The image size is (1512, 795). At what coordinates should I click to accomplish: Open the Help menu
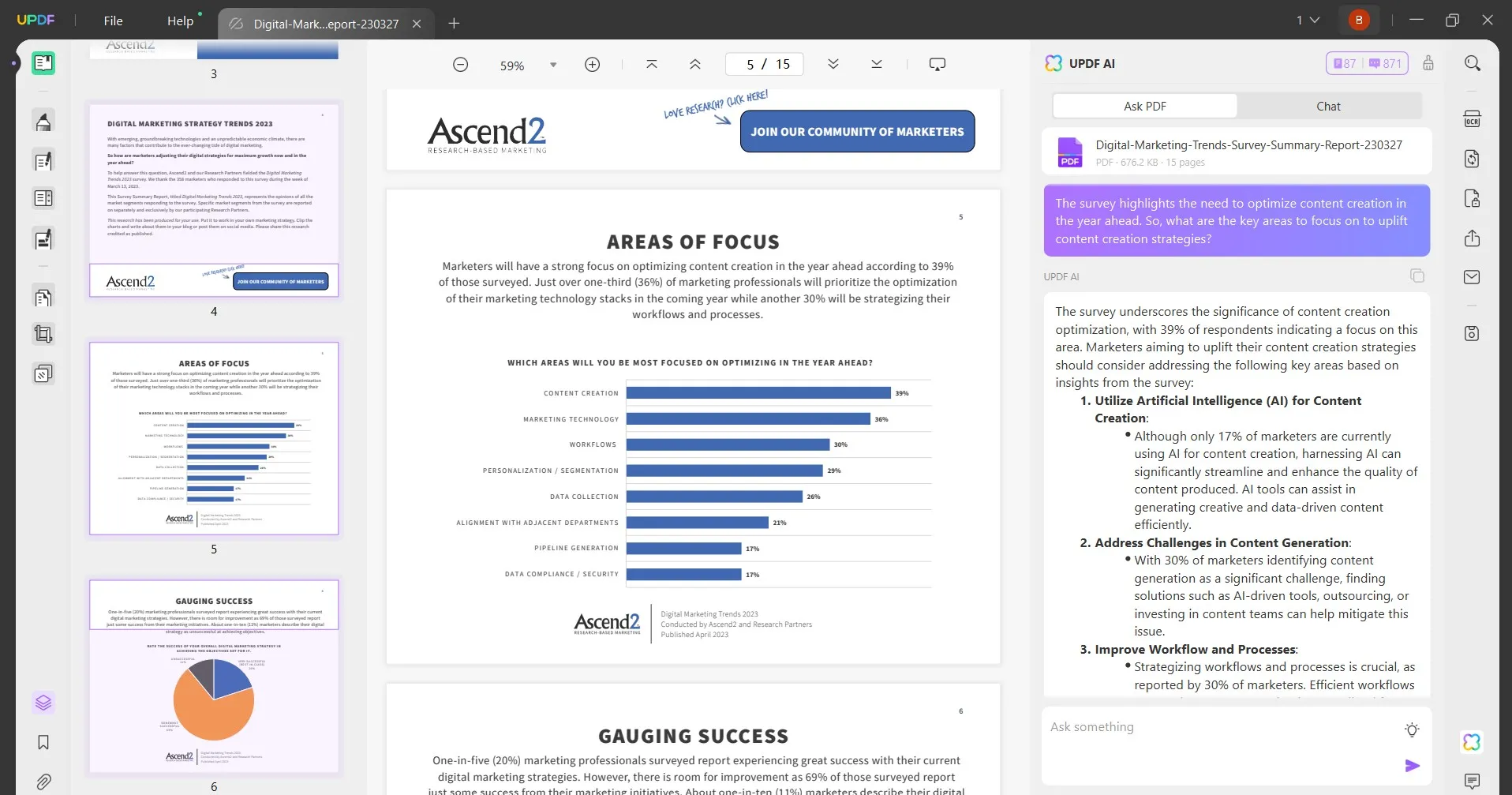181,21
